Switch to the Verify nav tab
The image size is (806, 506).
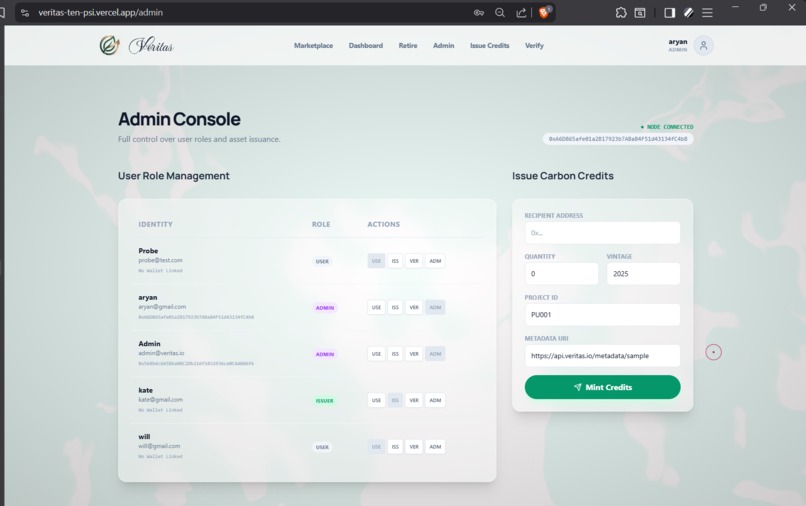click(534, 46)
